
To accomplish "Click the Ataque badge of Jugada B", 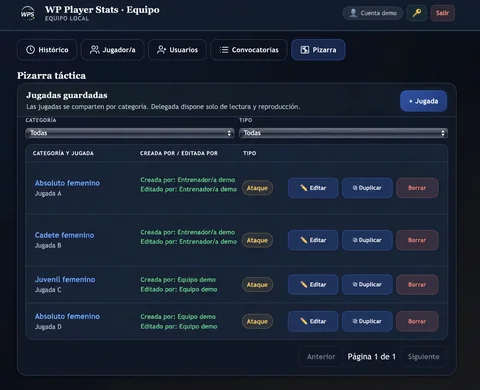I will pyautogui.click(x=257, y=240).
